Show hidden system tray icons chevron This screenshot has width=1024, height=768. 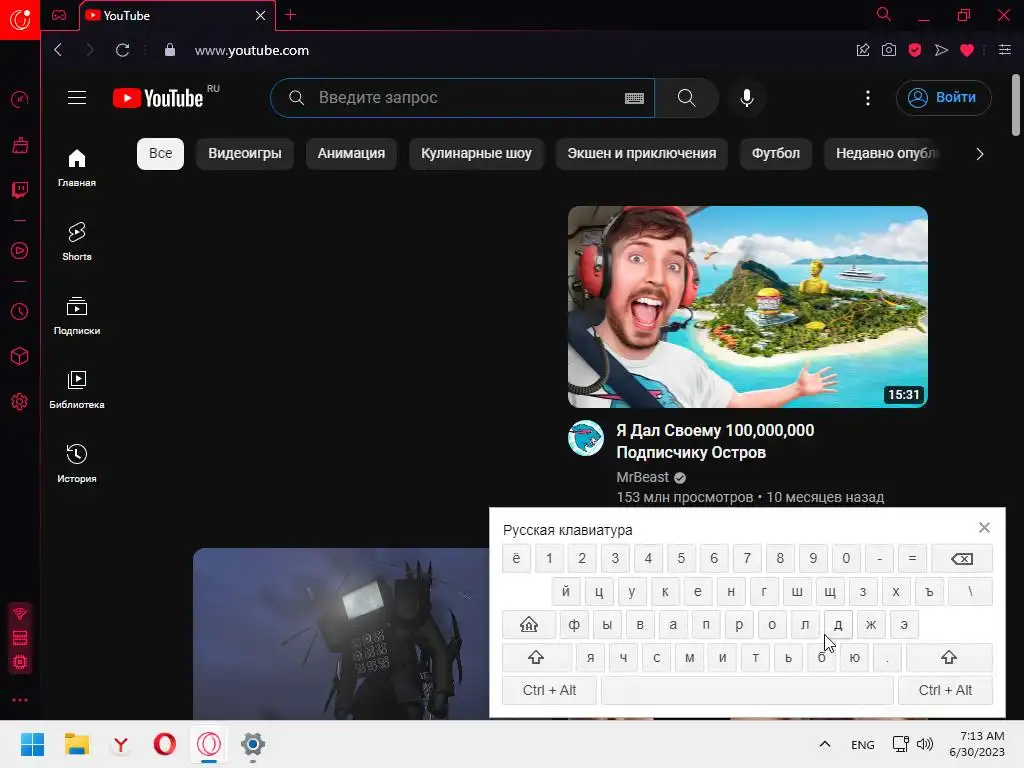pyautogui.click(x=825, y=744)
